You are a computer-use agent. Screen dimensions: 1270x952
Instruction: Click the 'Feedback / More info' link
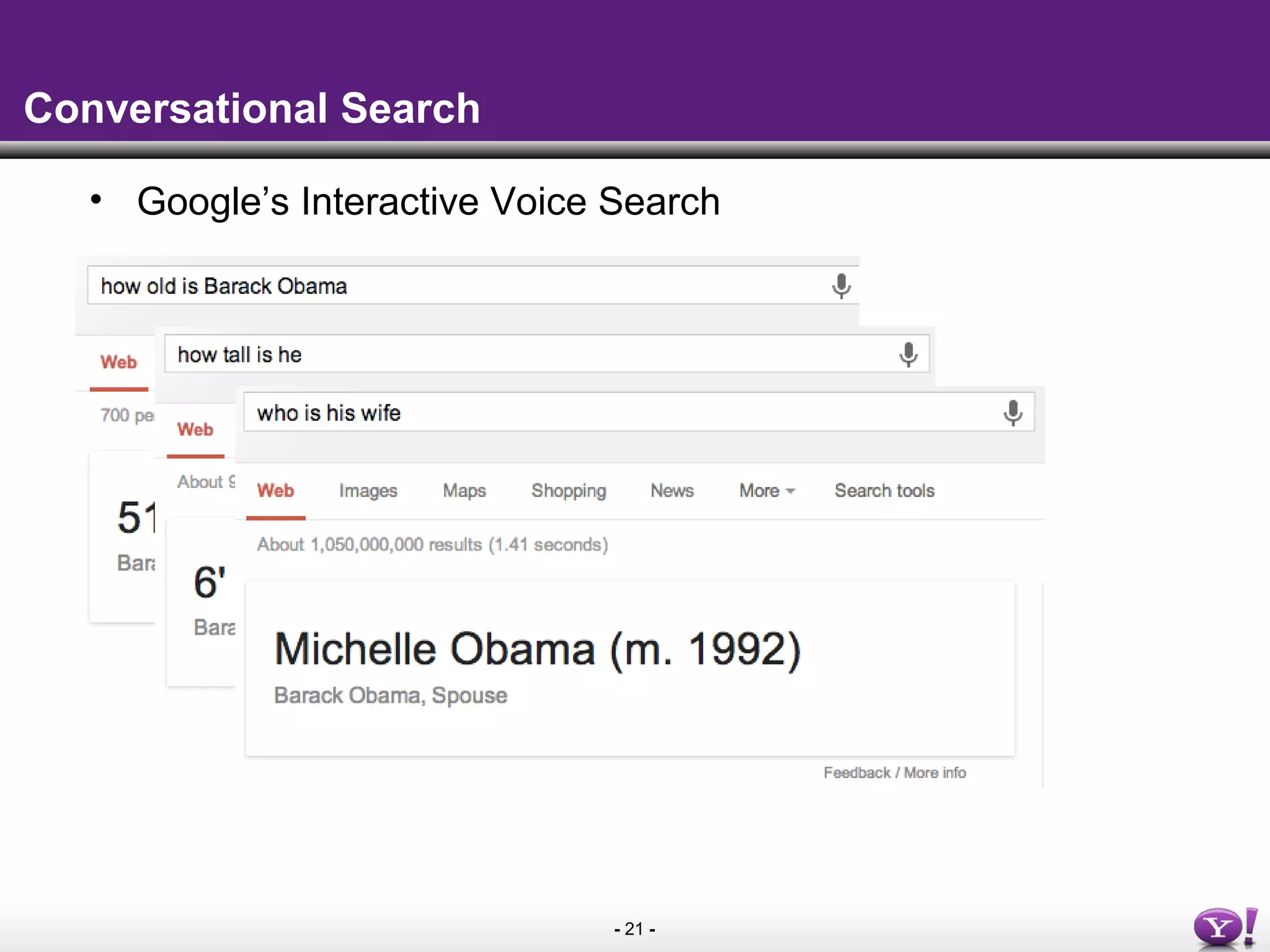pos(895,773)
